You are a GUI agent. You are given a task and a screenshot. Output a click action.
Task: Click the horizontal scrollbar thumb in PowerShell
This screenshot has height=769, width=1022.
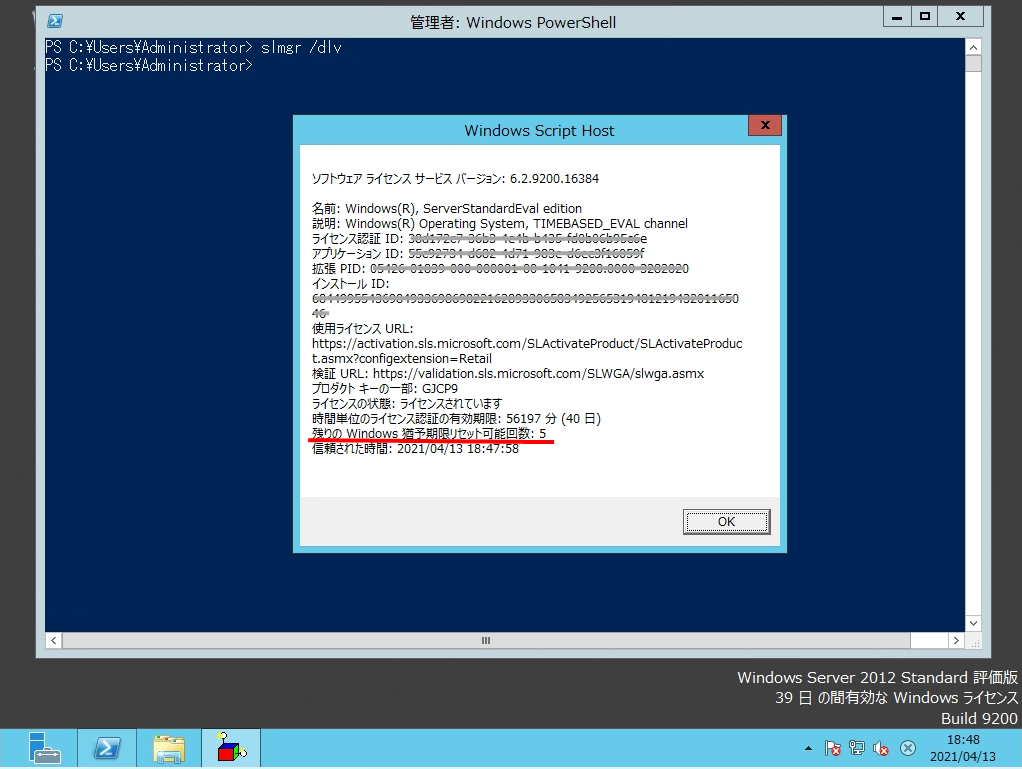pos(486,641)
